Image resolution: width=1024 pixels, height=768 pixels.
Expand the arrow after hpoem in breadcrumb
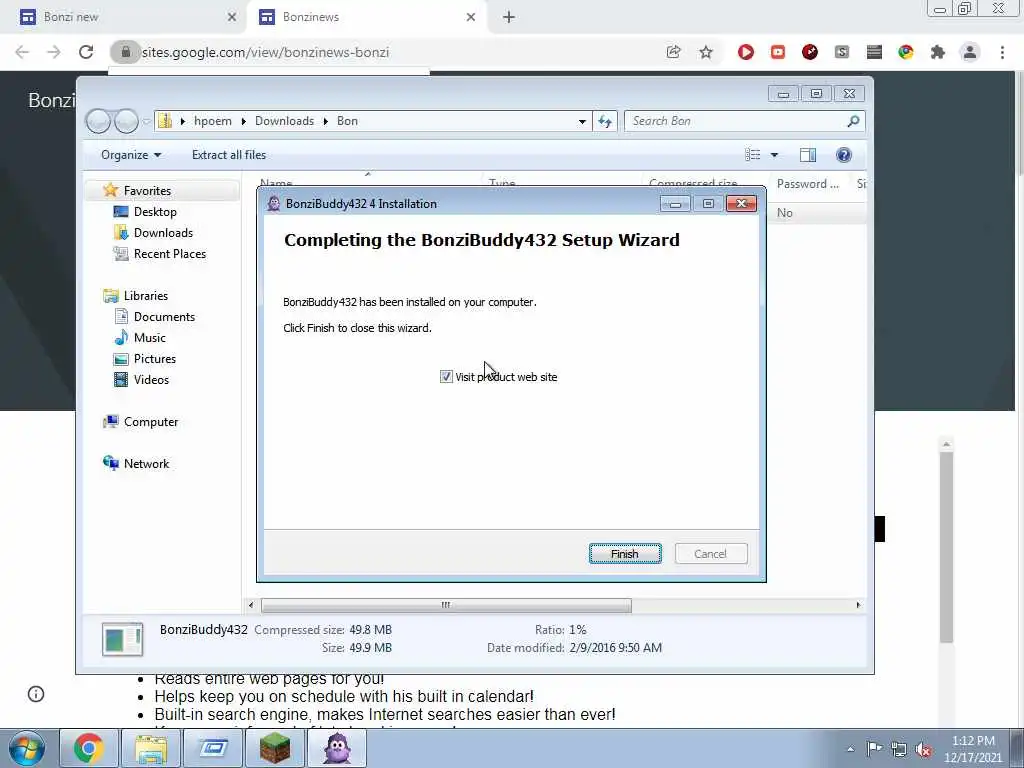pos(244,121)
